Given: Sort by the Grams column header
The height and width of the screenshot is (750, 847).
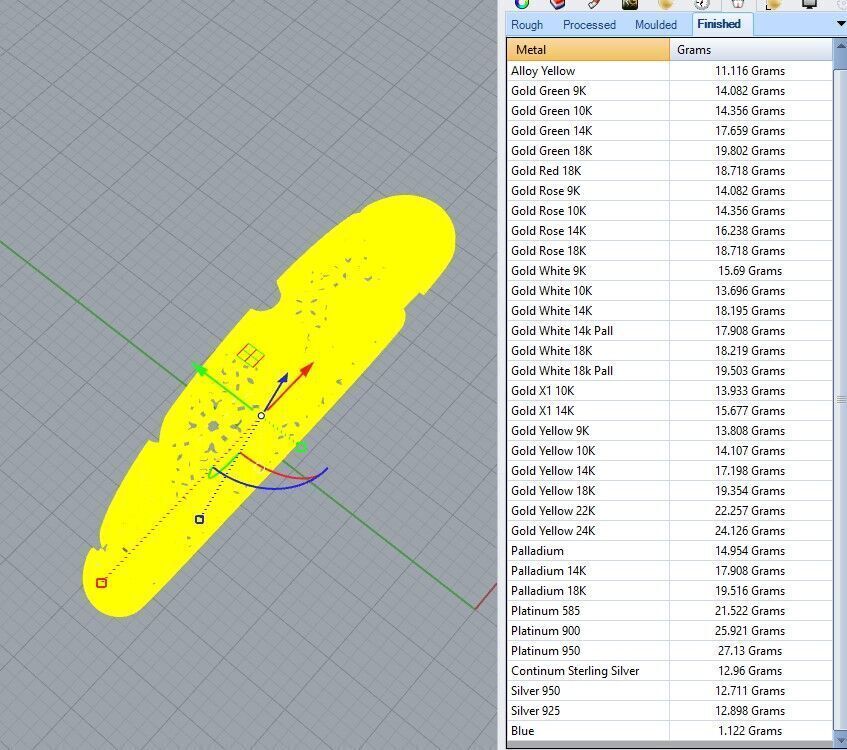Looking at the screenshot, I should click(x=751, y=50).
